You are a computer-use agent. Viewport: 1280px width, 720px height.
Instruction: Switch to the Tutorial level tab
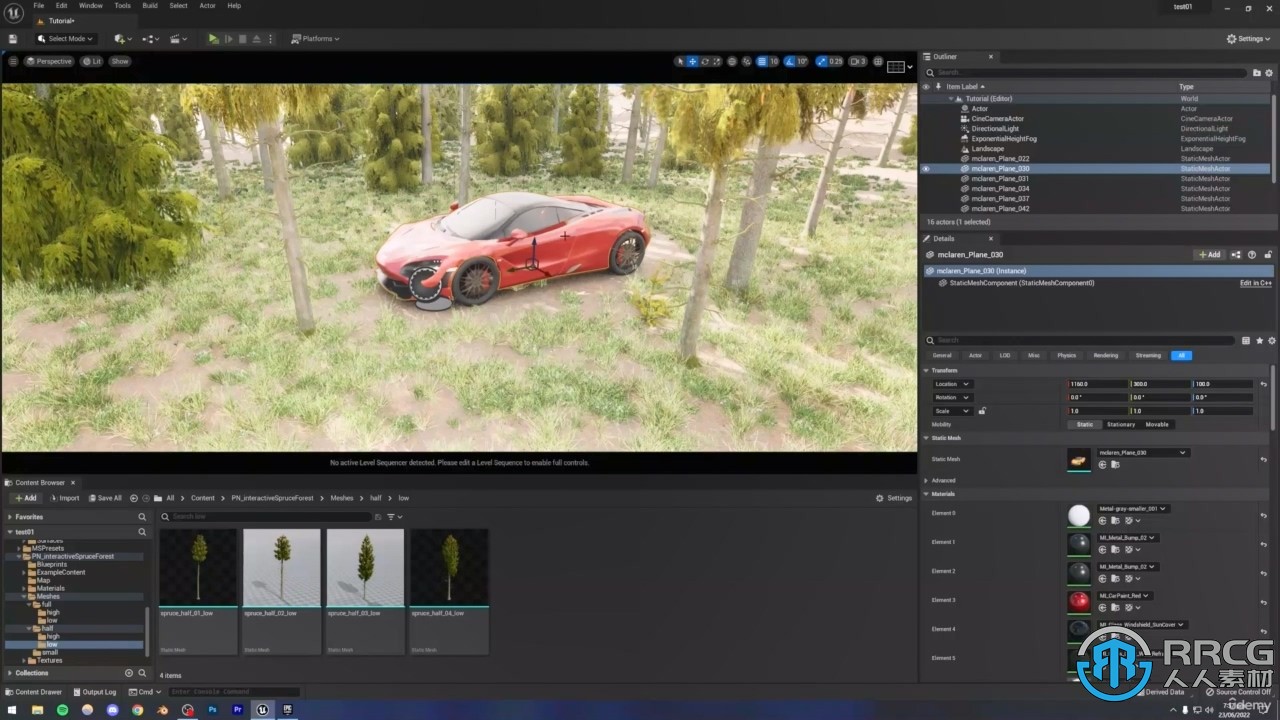point(60,20)
